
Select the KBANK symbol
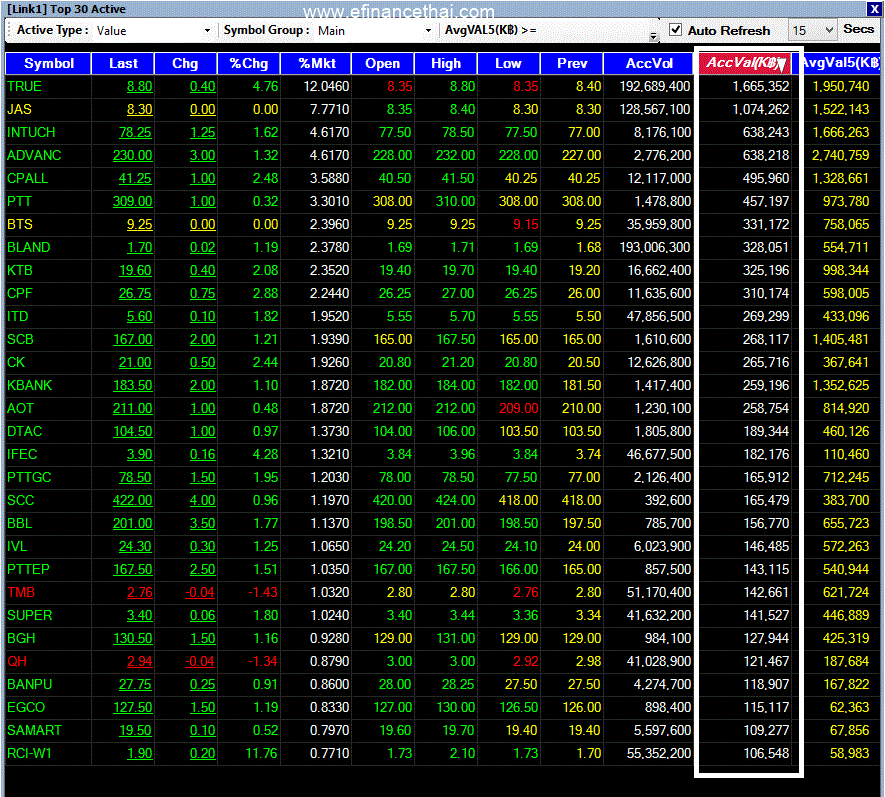coord(29,386)
